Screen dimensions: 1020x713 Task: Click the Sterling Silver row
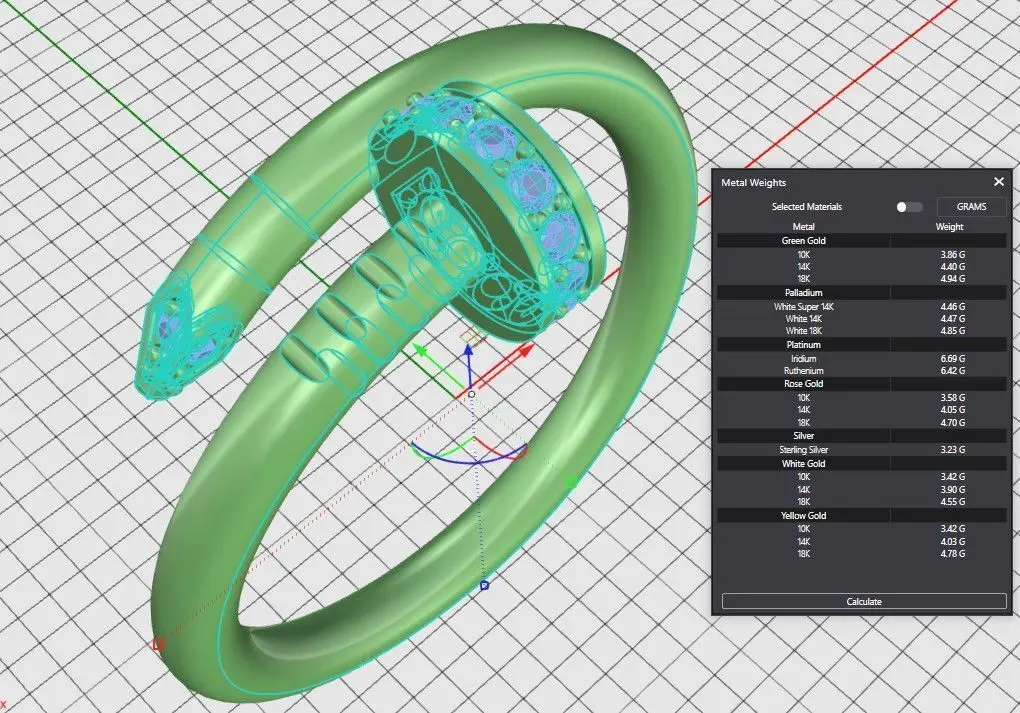point(862,450)
